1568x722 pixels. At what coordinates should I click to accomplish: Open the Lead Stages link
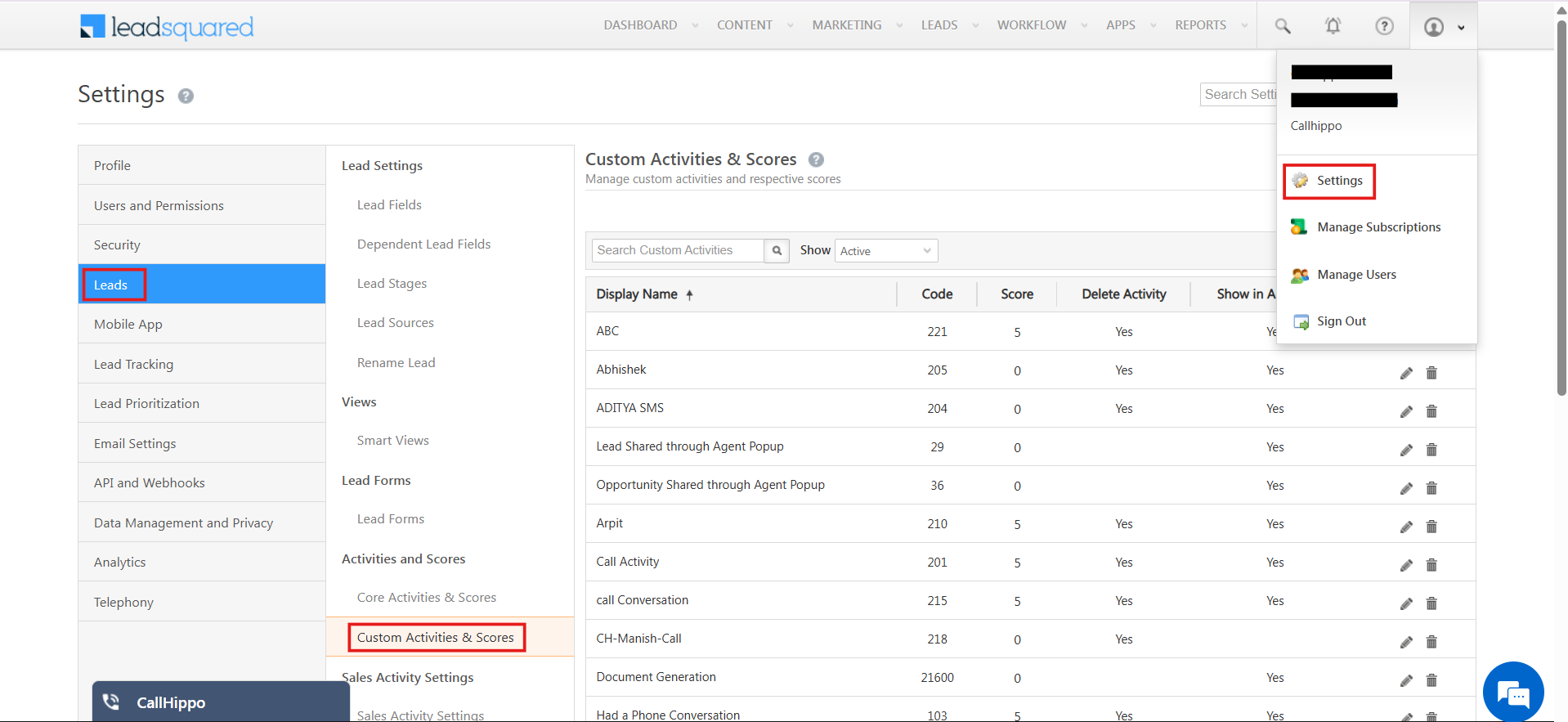[392, 283]
